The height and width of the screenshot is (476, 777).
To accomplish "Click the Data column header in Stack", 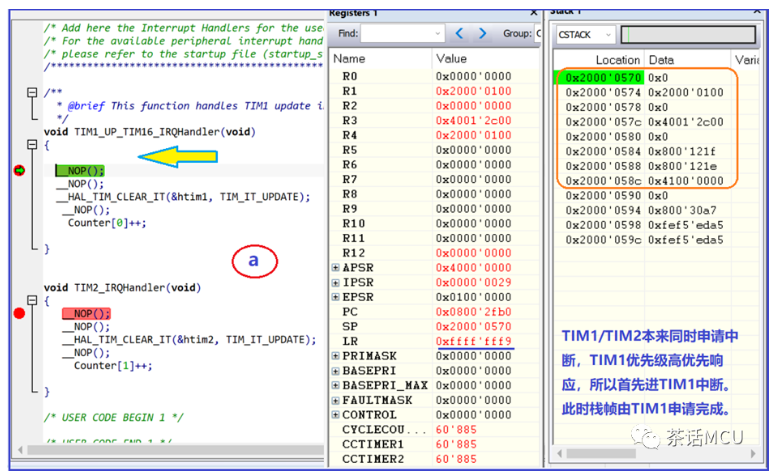I will pos(688,60).
